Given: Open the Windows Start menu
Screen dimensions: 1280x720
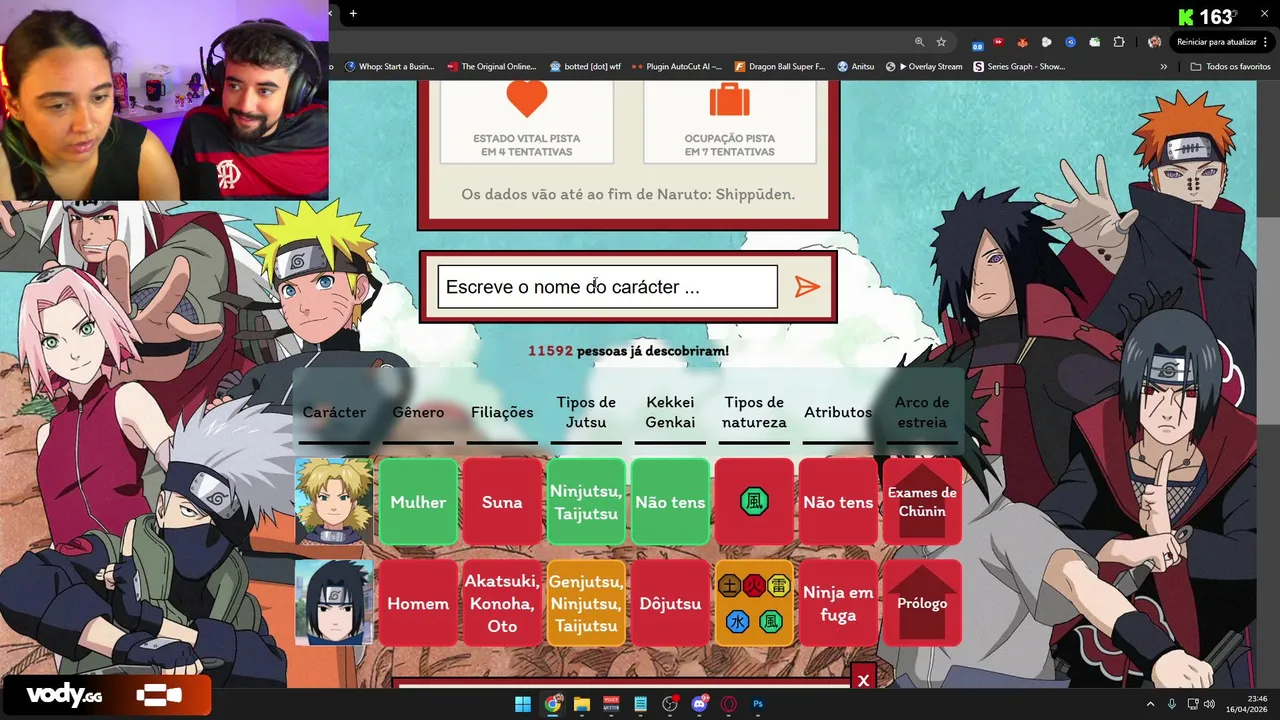Looking at the screenshot, I should (x=523, y=704).
